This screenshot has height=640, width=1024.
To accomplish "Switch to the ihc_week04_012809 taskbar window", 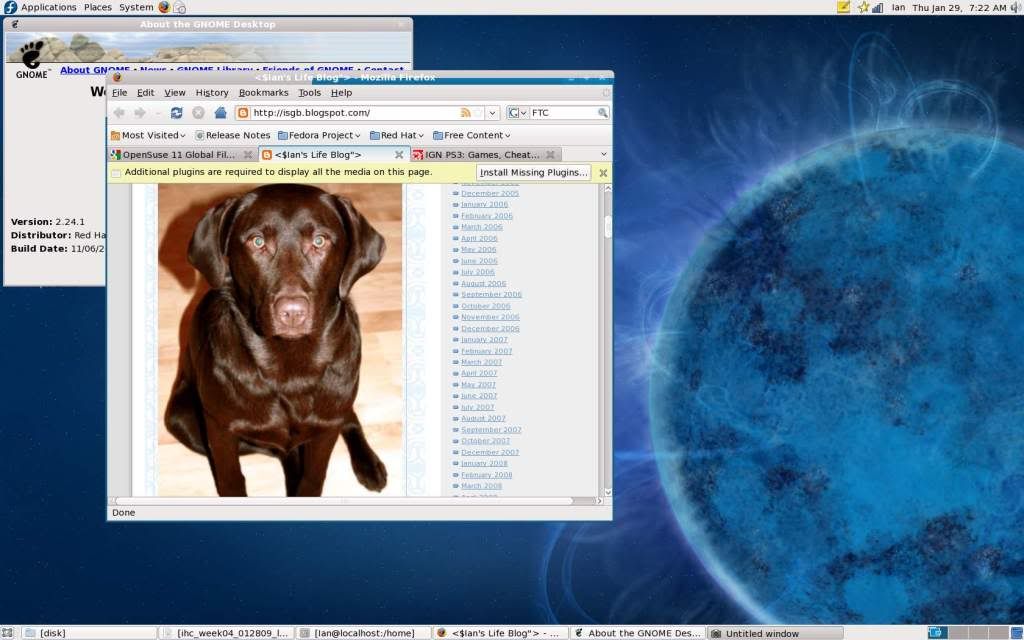I will click(226, 633).
